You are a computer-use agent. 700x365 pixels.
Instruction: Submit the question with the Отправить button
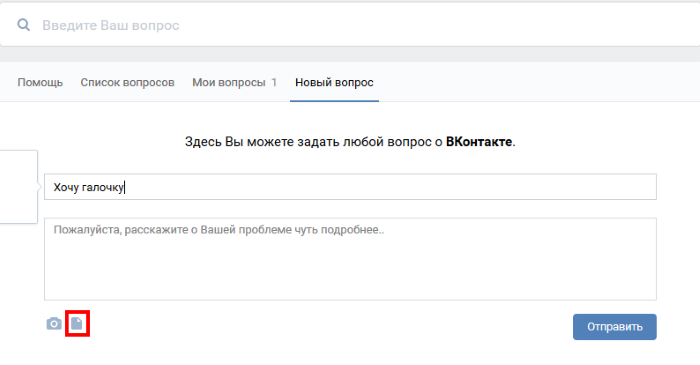pyautogui.click(x=615, y=327)
